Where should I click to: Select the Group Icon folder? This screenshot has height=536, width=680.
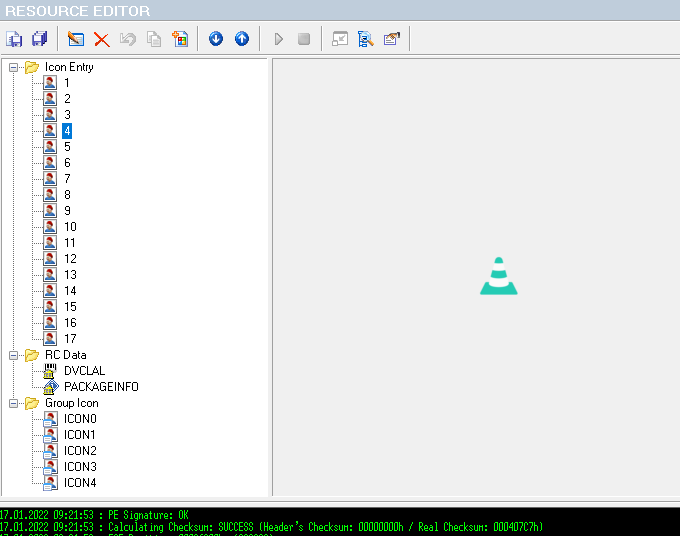tap(72, 403)
